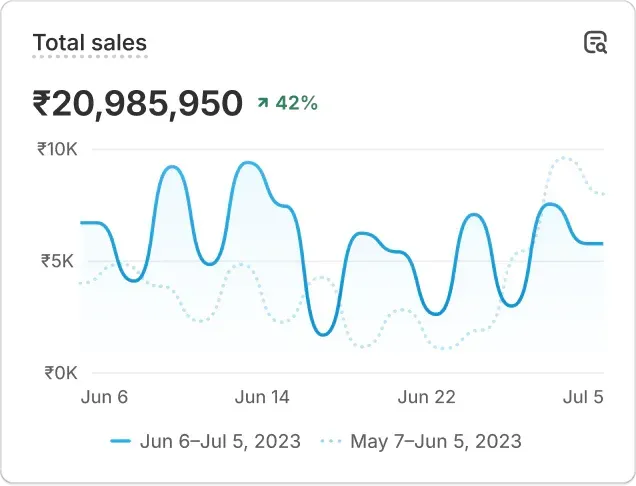This screenshot has height=486, width=636.
Task: Click the dotted line legend swatch
Action: 331,440
